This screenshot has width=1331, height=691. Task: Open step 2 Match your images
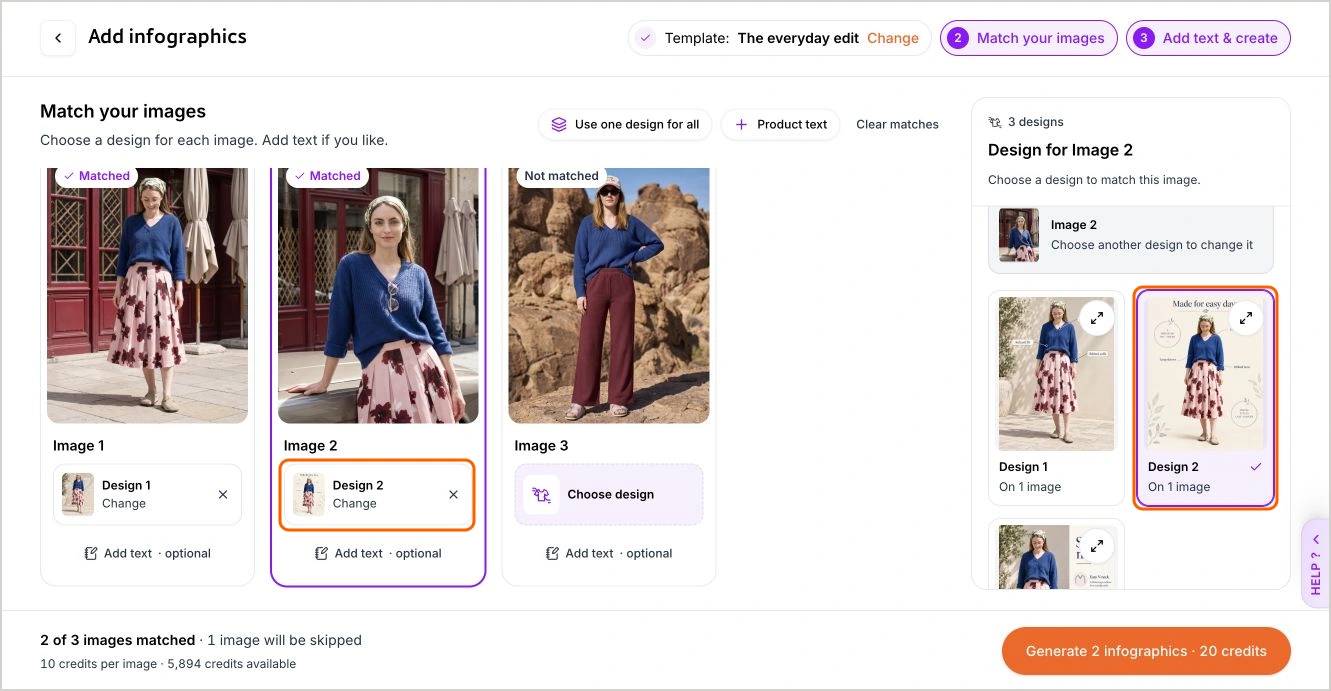[1029, 38]
